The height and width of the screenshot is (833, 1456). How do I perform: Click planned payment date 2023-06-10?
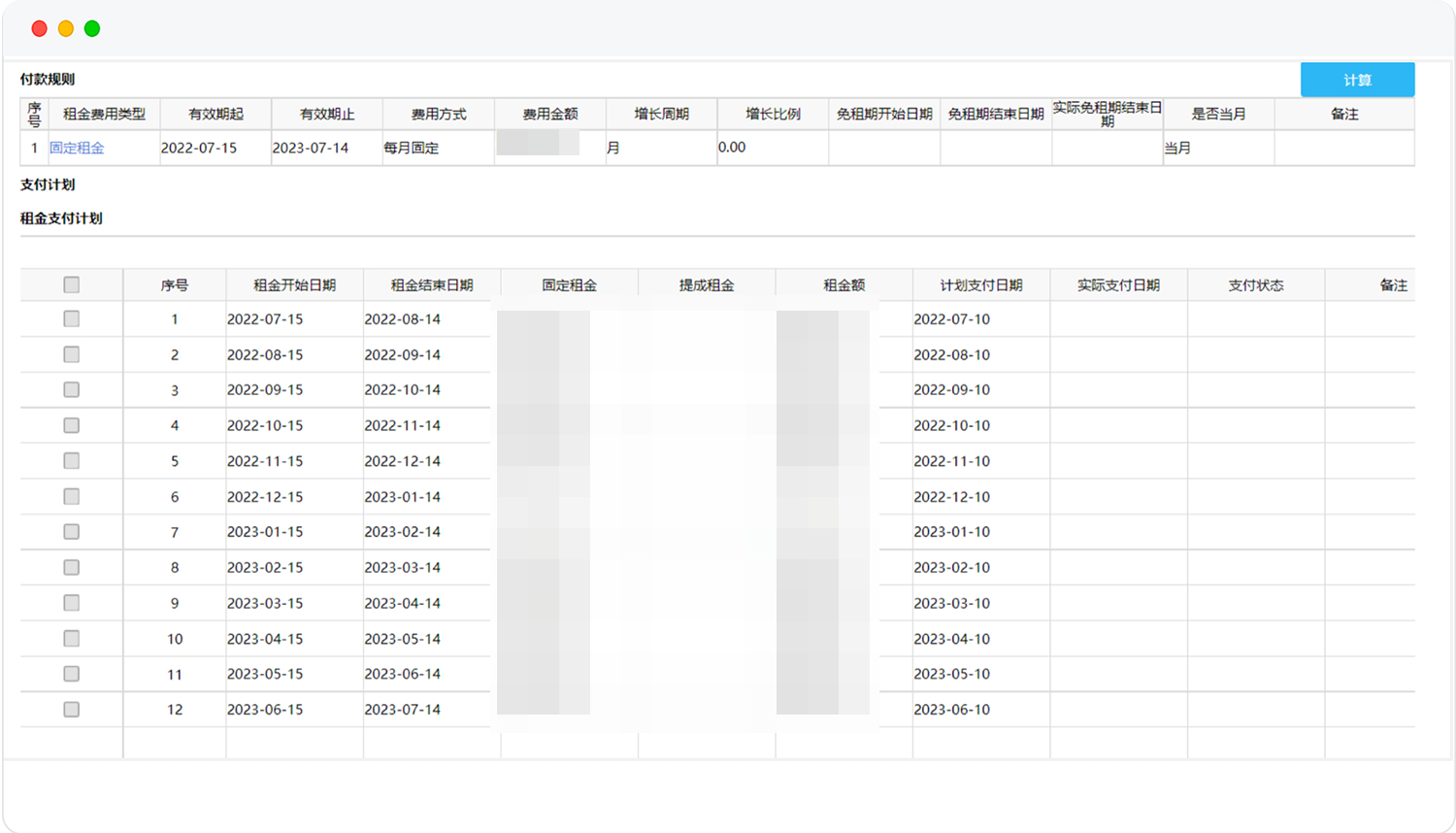952,709
